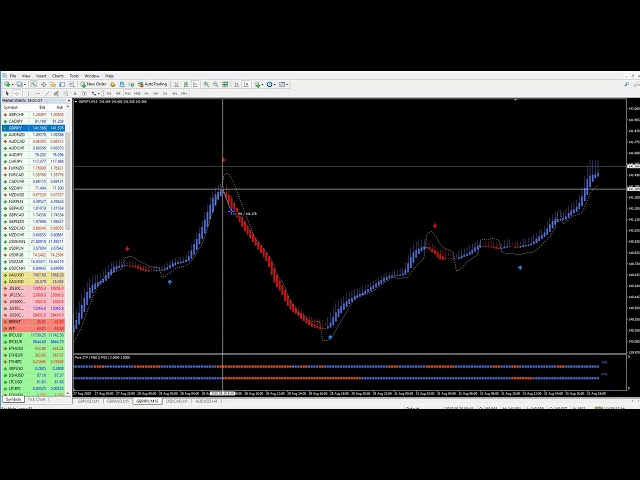Toggle the AutoTrading button
Viewport: 640px width, 480px height.
(x=155, y=84)
